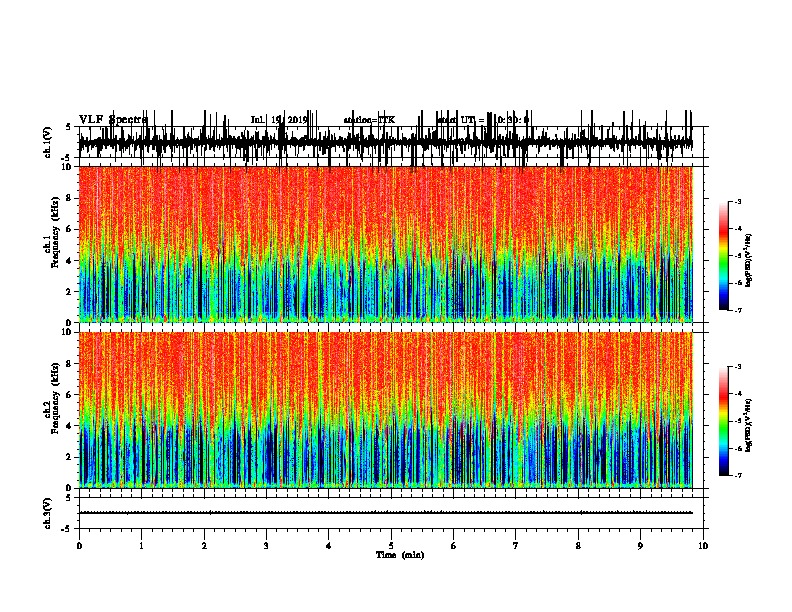Click the "-7" label on ch.1 colorbar
Image resolution: width=792 pixels, height=612 pixels.
pyautogui.click(x=738, y=310)
